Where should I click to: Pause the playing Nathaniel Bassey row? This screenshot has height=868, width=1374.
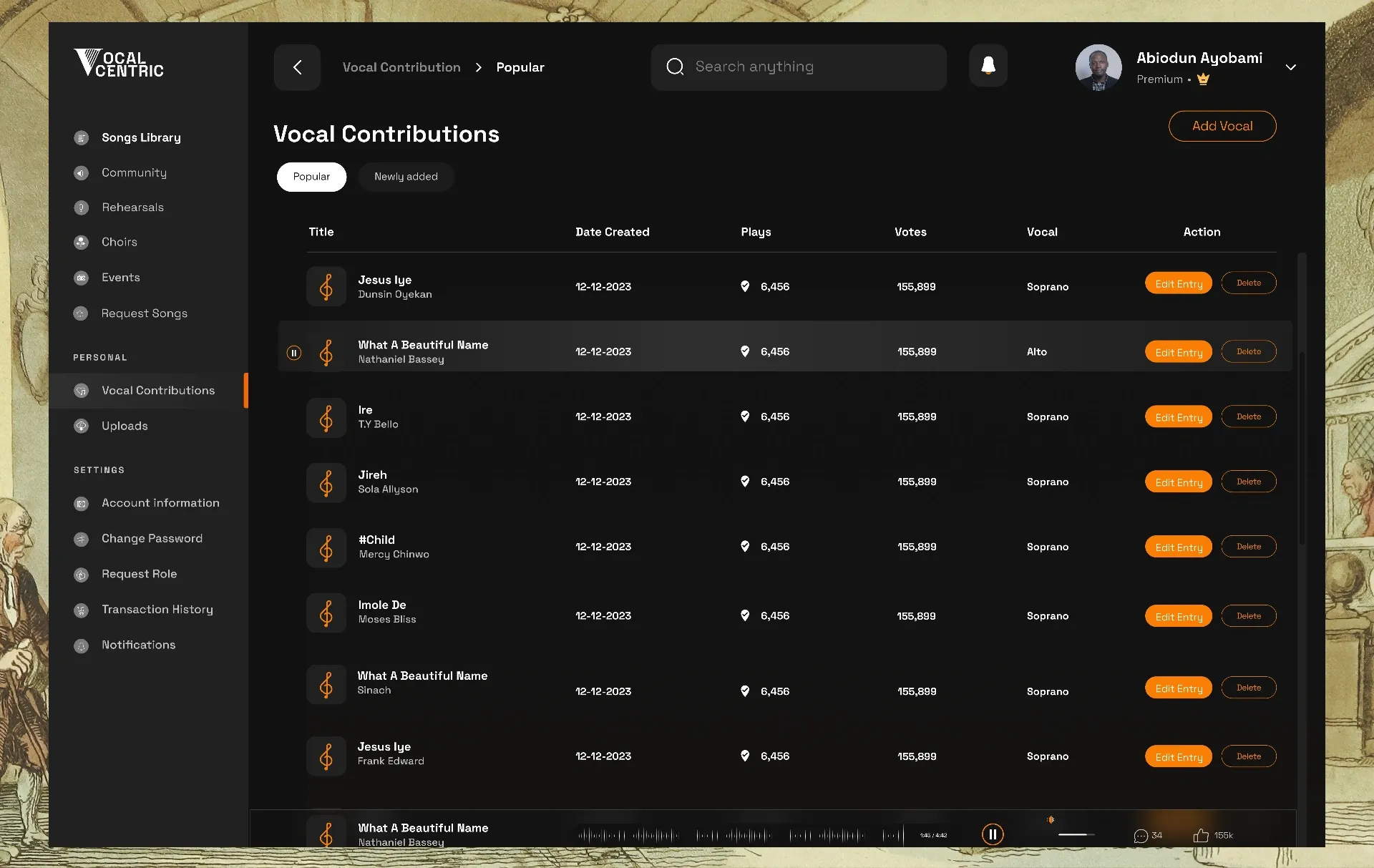point(293,353)
